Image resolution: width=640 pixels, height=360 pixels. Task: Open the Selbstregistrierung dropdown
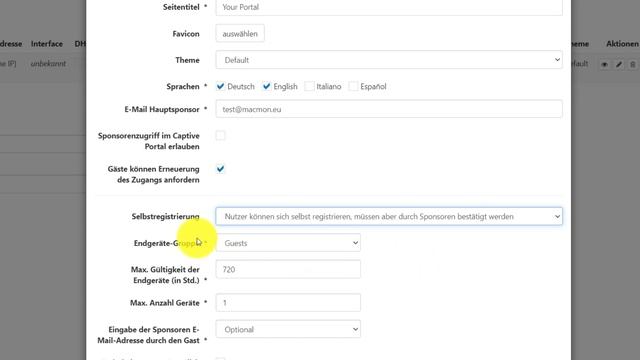(389, 216)
